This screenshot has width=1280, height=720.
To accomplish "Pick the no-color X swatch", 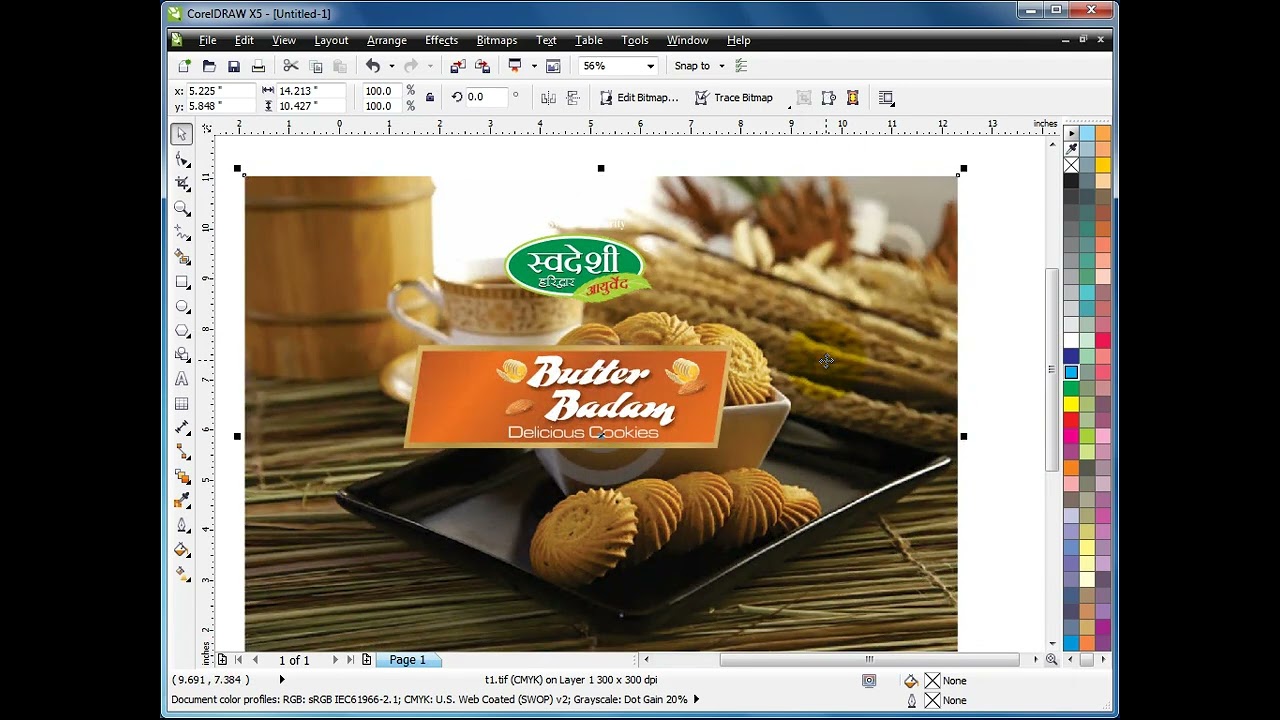I will pos(1071,165).
